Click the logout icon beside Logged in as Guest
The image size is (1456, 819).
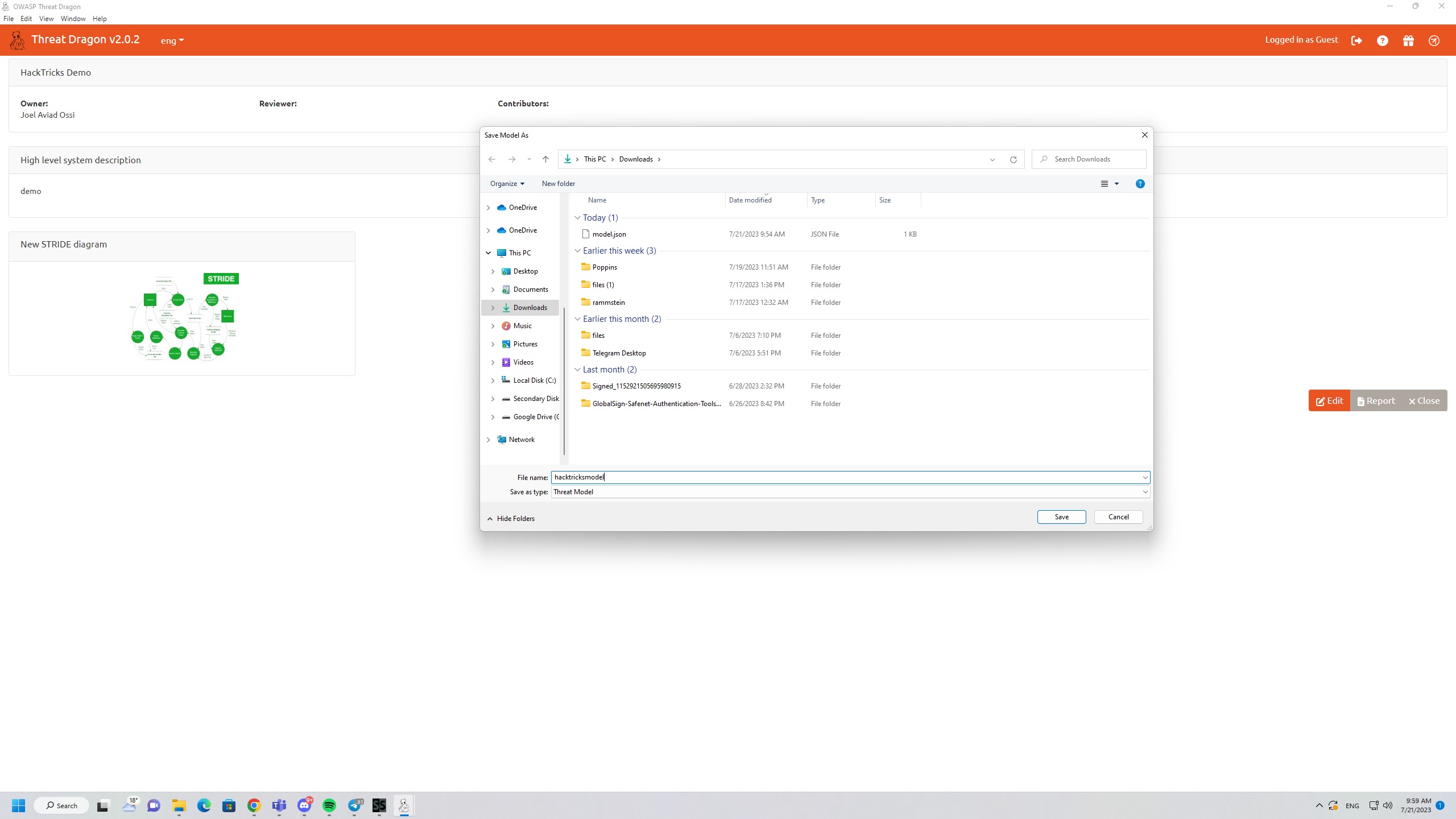[1356, 40]
